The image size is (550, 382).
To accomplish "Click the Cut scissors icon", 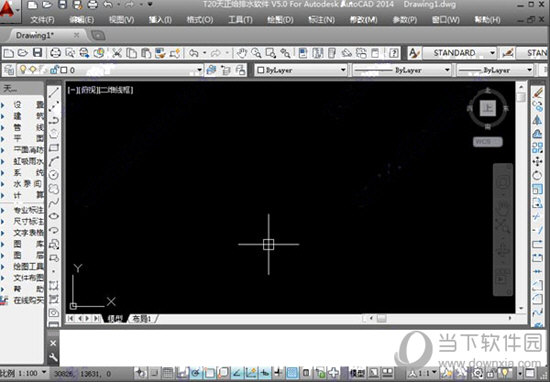I will click(116, 53).
